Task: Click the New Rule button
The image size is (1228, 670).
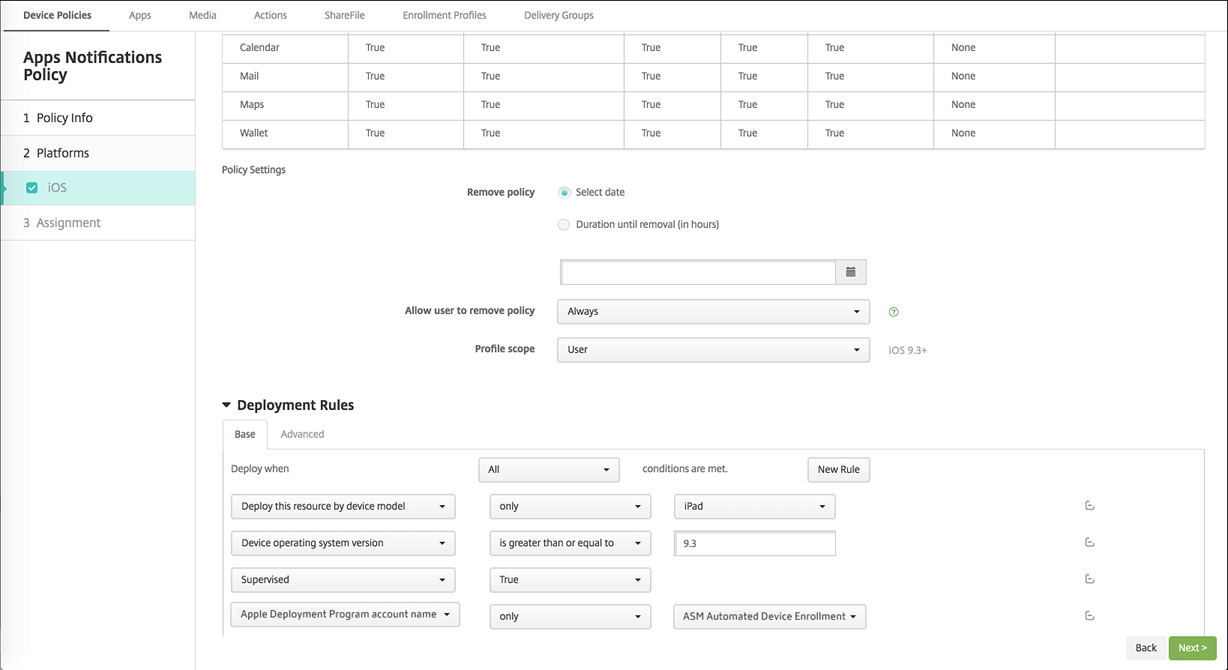Action: [x=839, y=469]
